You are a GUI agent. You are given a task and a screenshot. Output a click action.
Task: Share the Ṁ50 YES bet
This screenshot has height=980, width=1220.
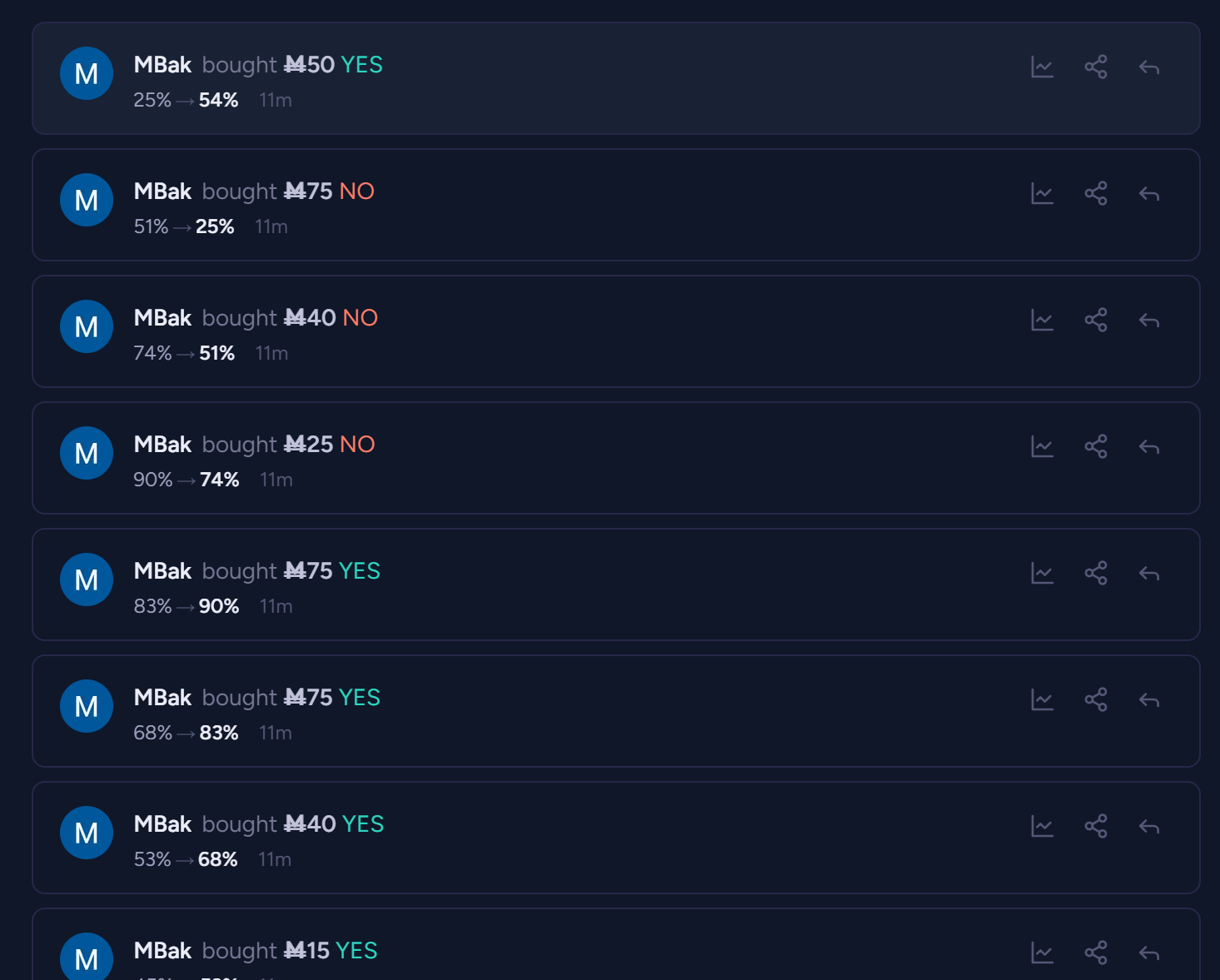[1096, 67]
